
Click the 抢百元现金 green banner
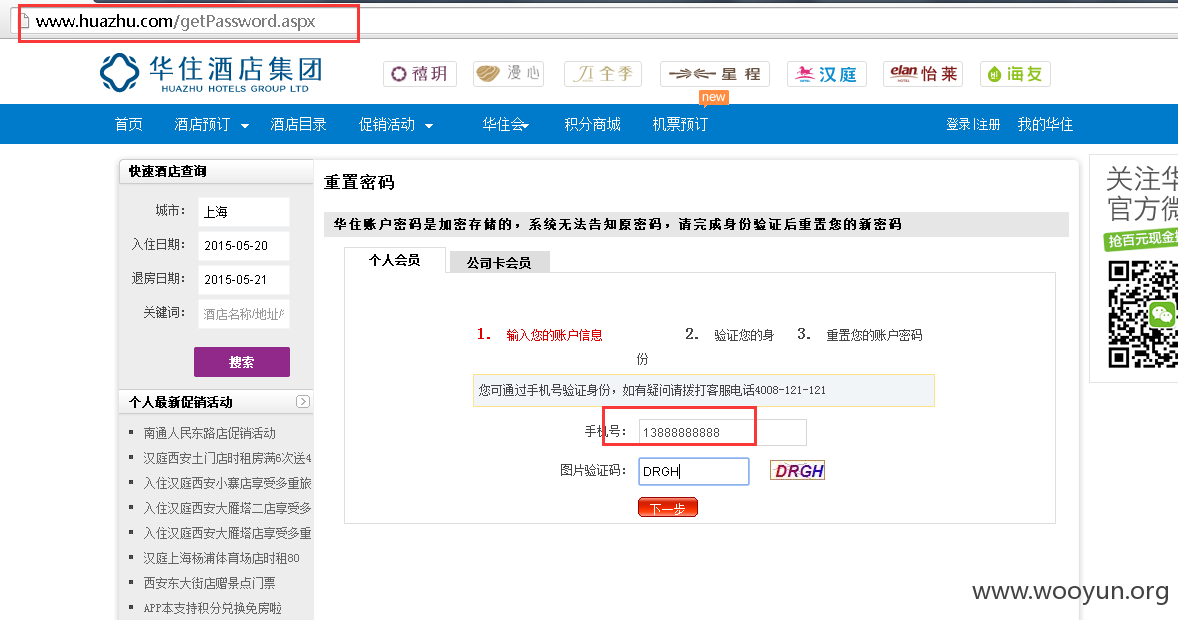(x=1142, y=239)
